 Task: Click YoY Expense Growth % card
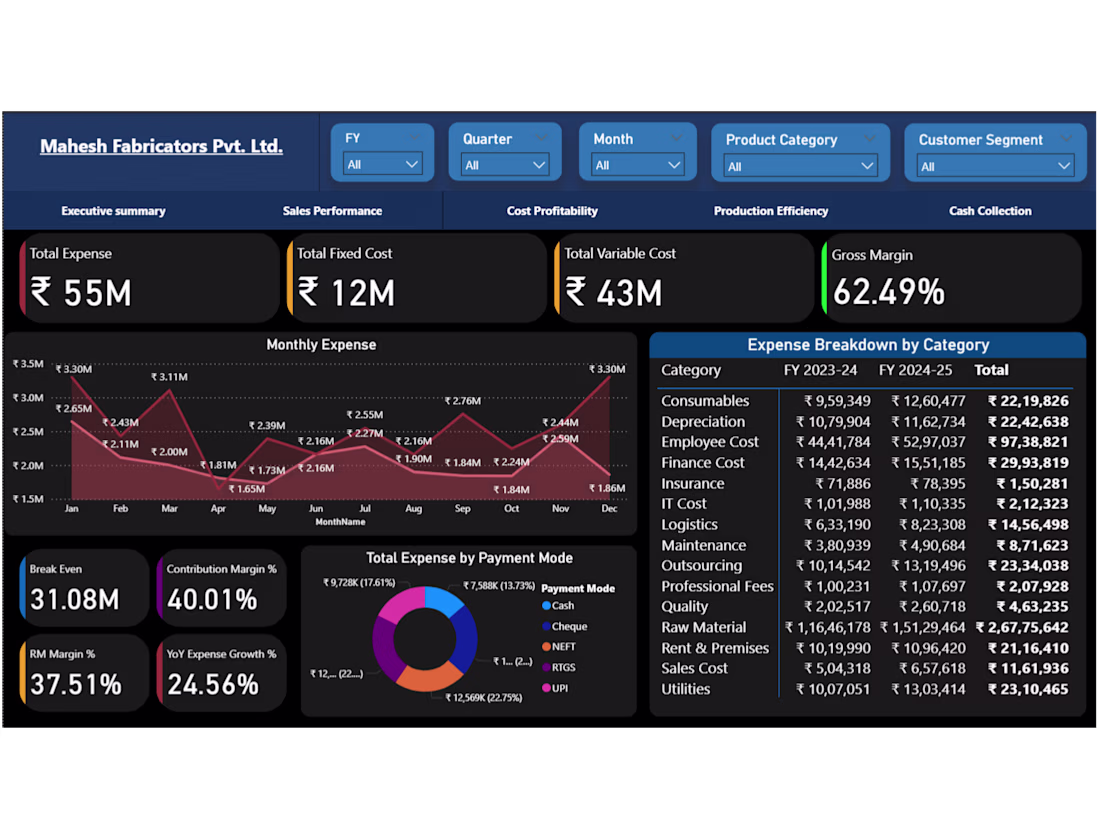coord(221,673)
